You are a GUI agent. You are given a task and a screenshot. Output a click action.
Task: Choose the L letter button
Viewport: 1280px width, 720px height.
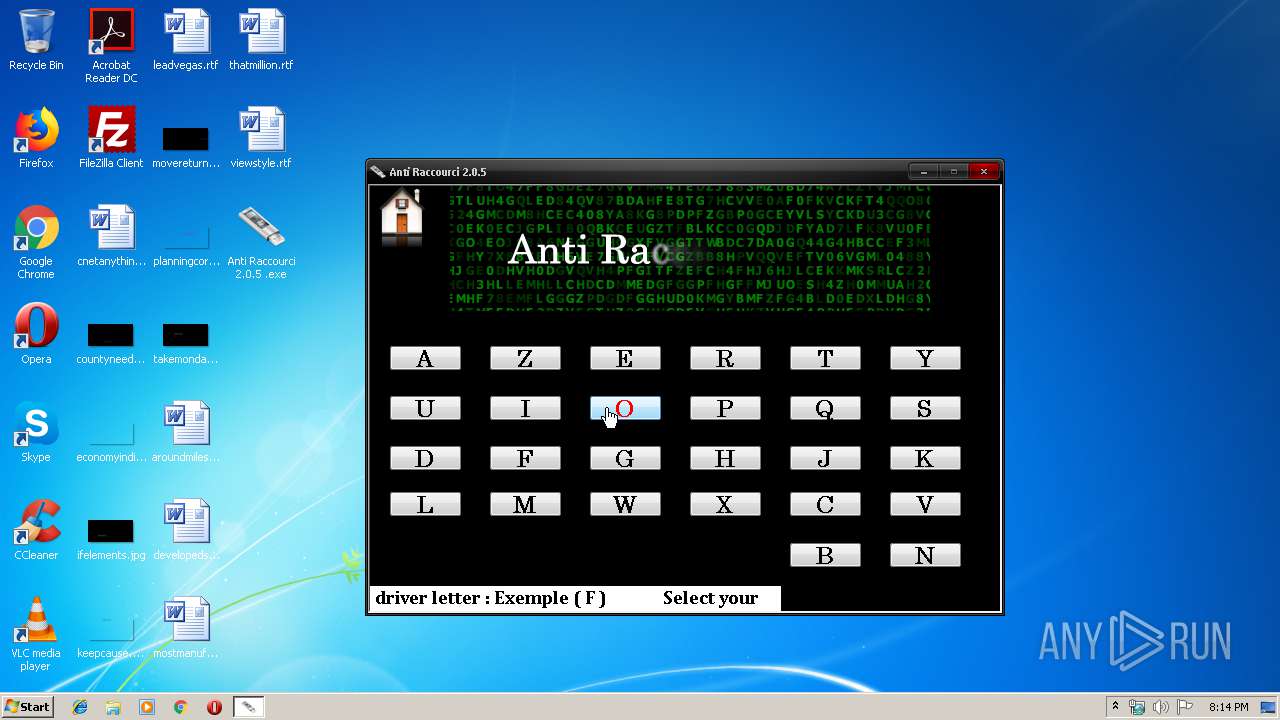coord(425,505)
